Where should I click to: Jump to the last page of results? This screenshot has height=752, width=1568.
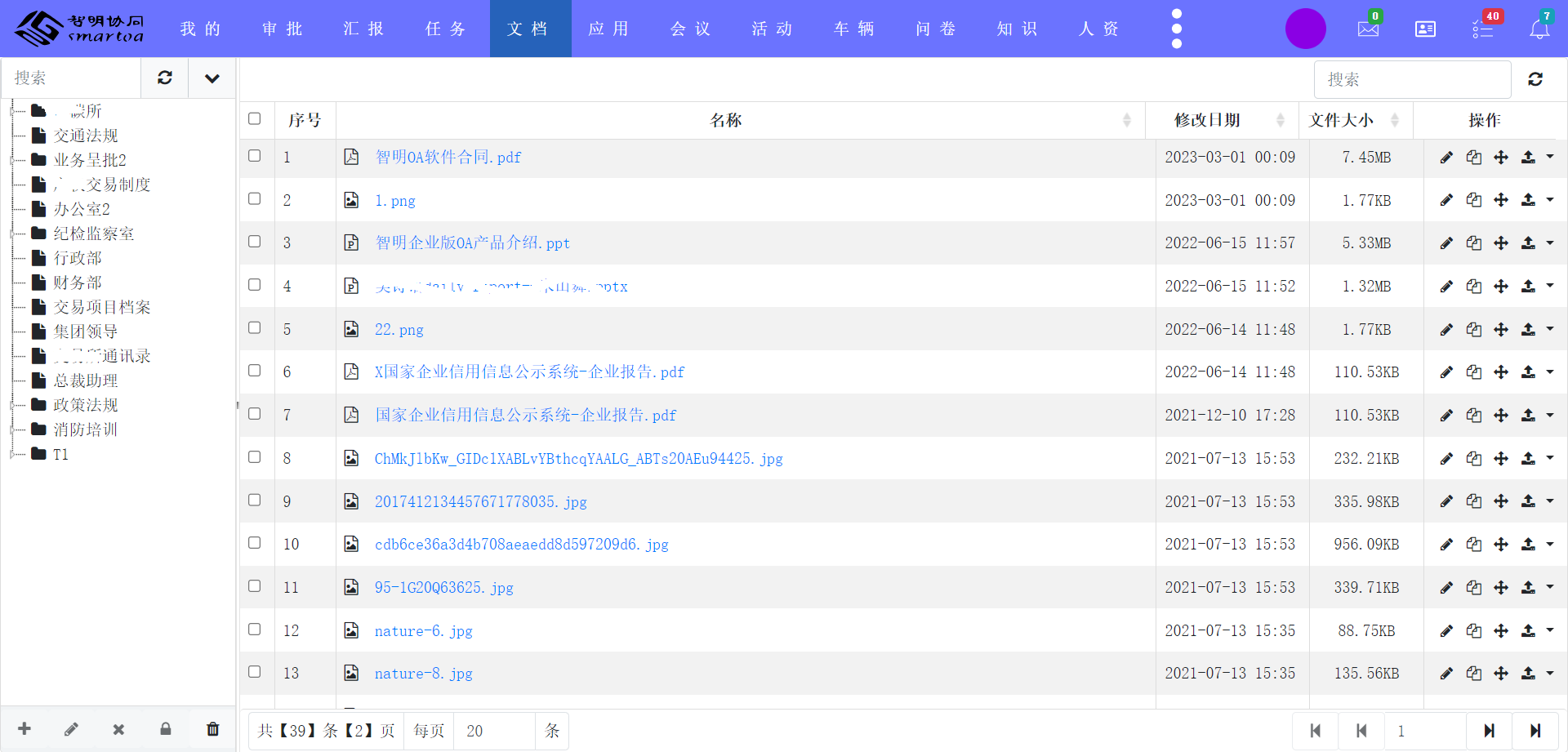click(1535, 731)
